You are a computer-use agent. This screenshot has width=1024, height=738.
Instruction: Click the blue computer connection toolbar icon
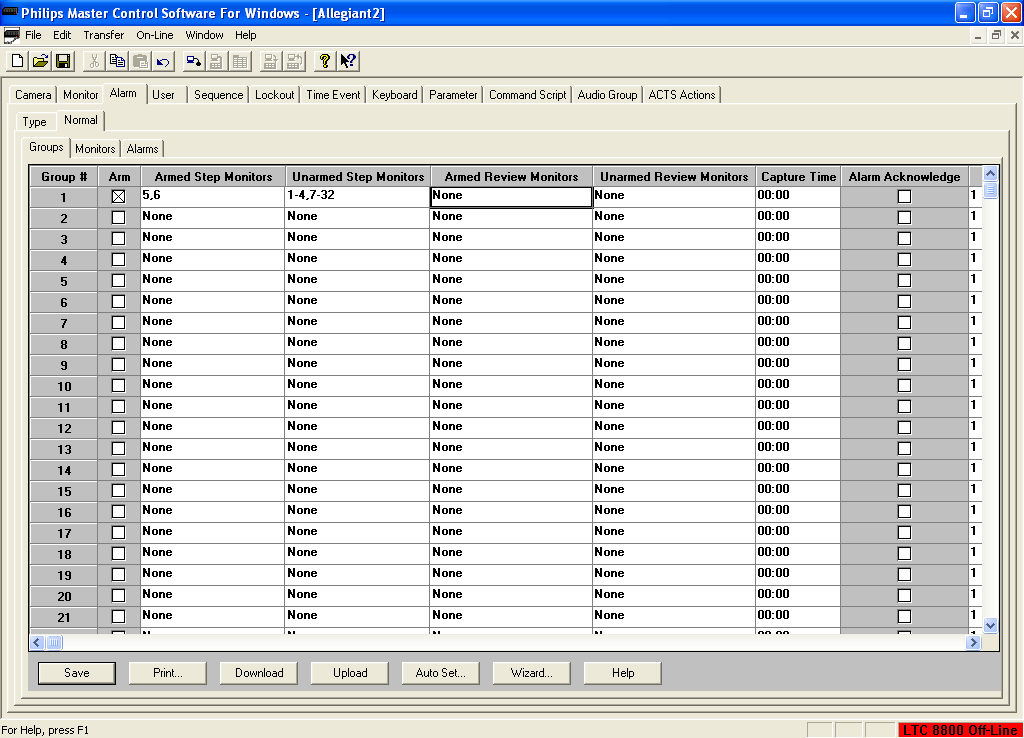193,61
